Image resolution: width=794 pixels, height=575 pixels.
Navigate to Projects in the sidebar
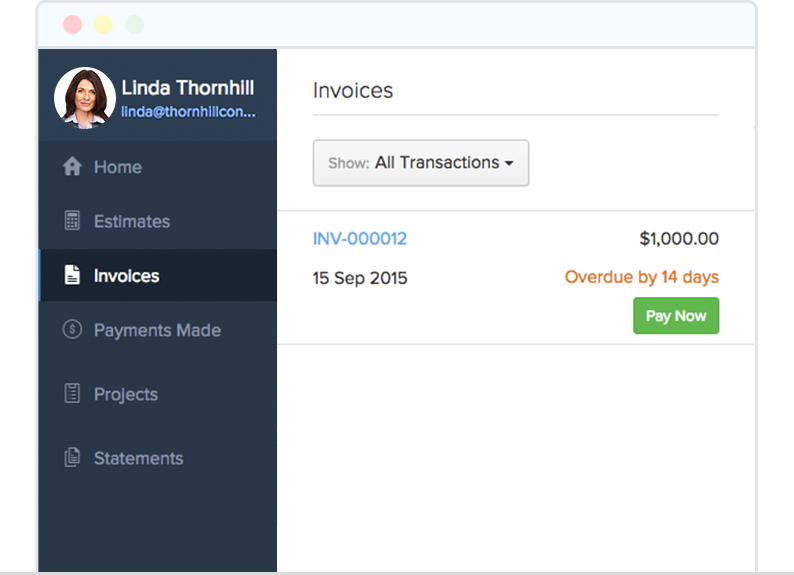(126, 394)
